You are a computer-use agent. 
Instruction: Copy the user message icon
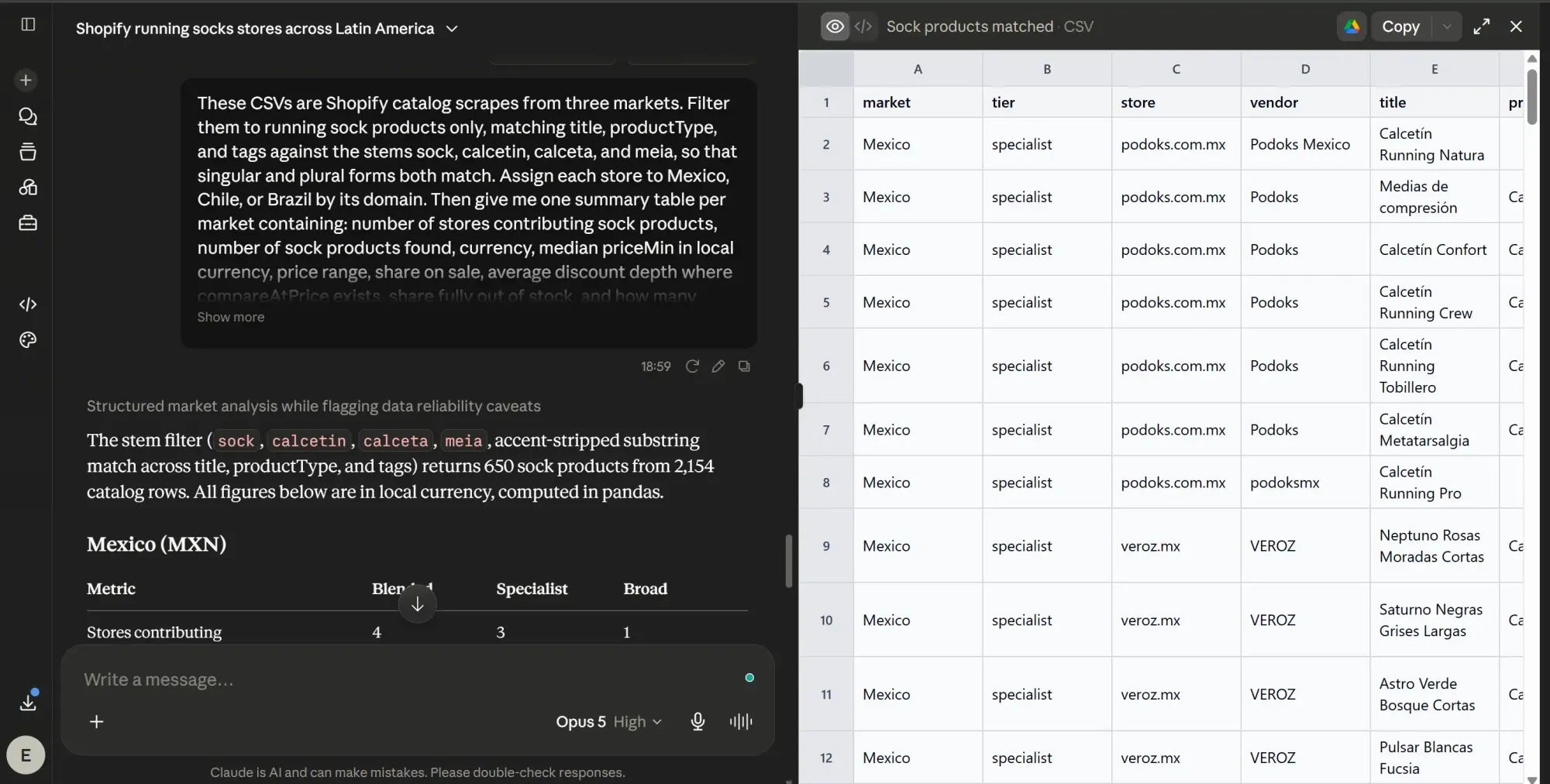[x=744, y=366]
